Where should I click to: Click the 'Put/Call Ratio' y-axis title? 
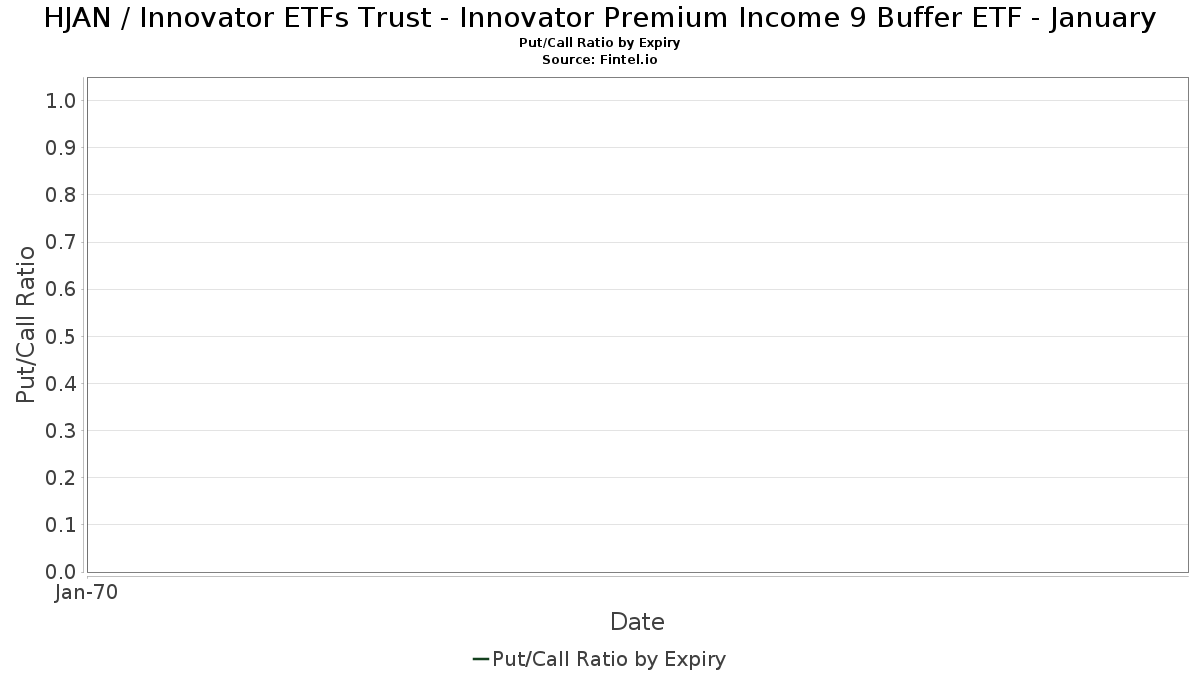point(26,324)
